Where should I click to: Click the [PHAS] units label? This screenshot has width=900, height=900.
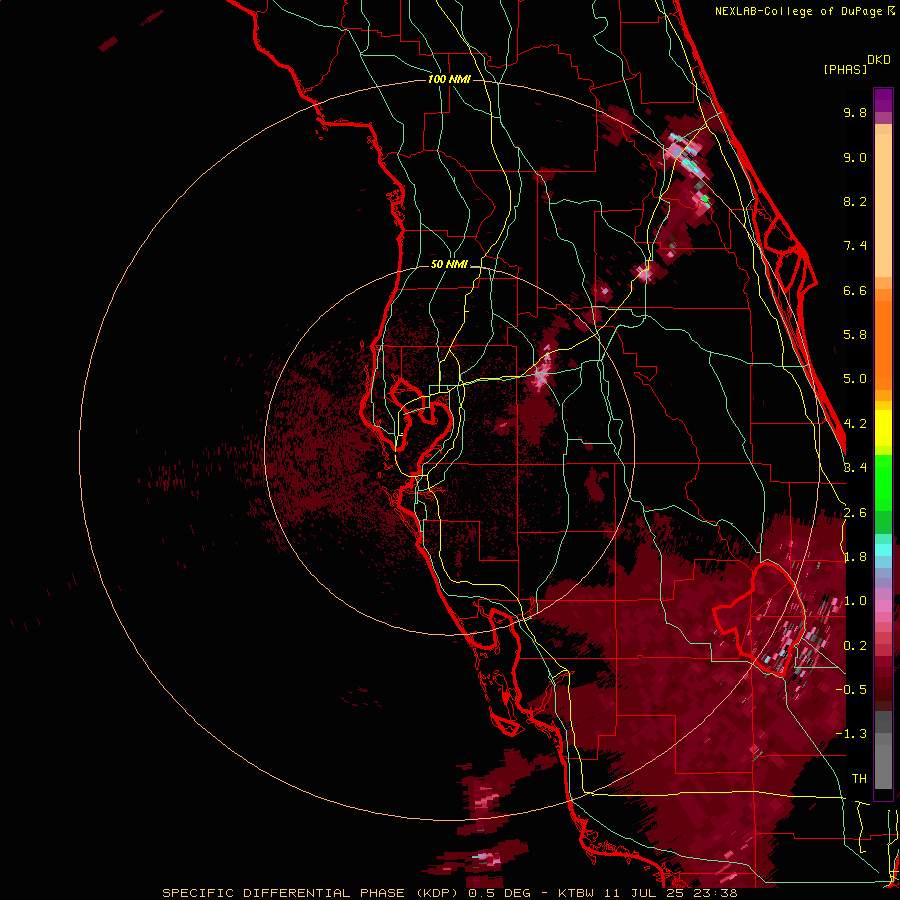(845, 70)
